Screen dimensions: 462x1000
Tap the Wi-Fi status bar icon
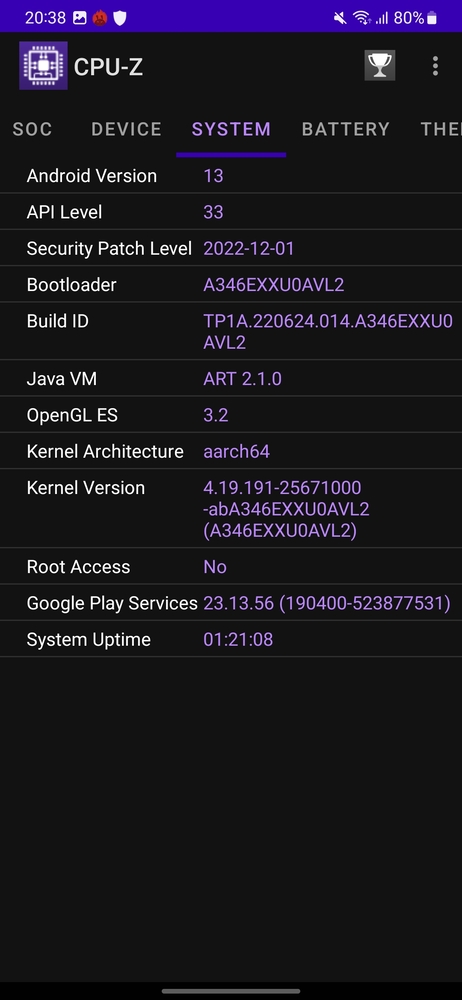[362, 18]
